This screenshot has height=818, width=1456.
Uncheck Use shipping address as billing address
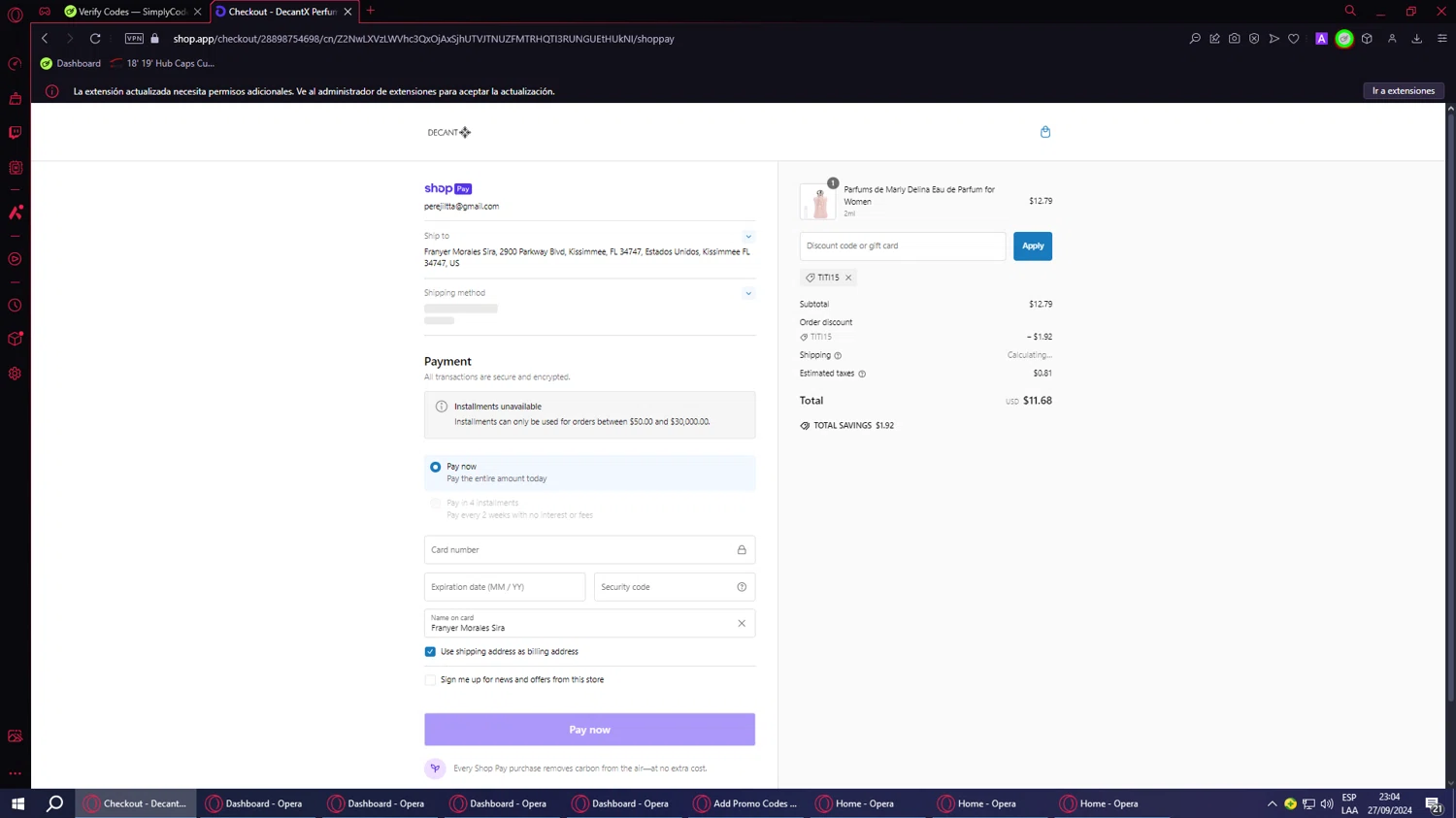click(430, 652)
